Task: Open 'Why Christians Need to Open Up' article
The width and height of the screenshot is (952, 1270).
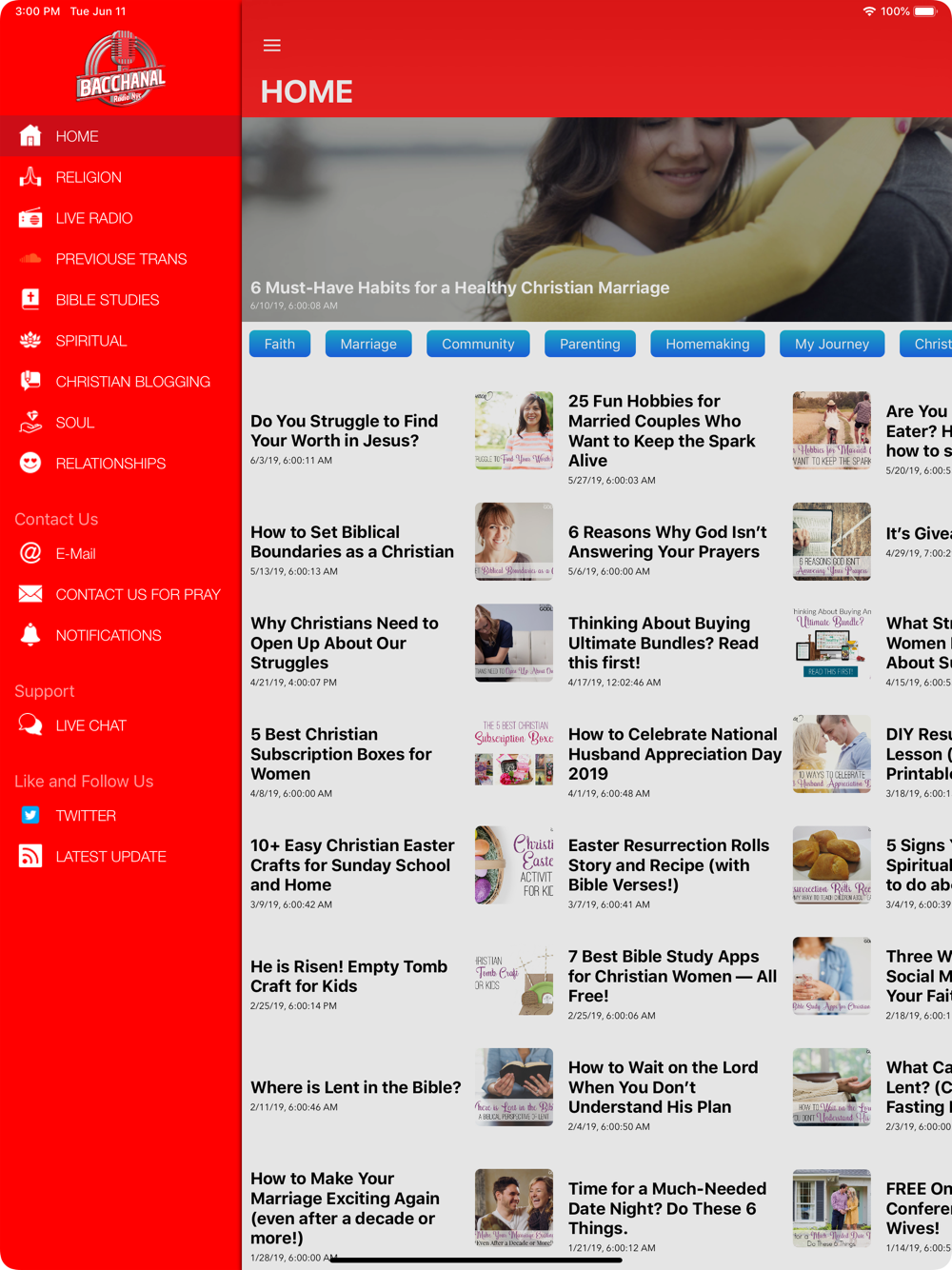Action: click(x=345, y=643)
